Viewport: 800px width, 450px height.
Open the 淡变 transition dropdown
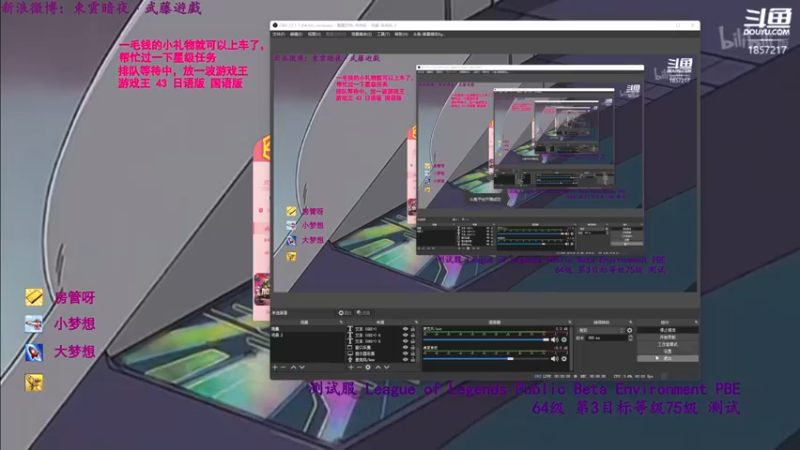pyautogui.click(x=601, y=331)
